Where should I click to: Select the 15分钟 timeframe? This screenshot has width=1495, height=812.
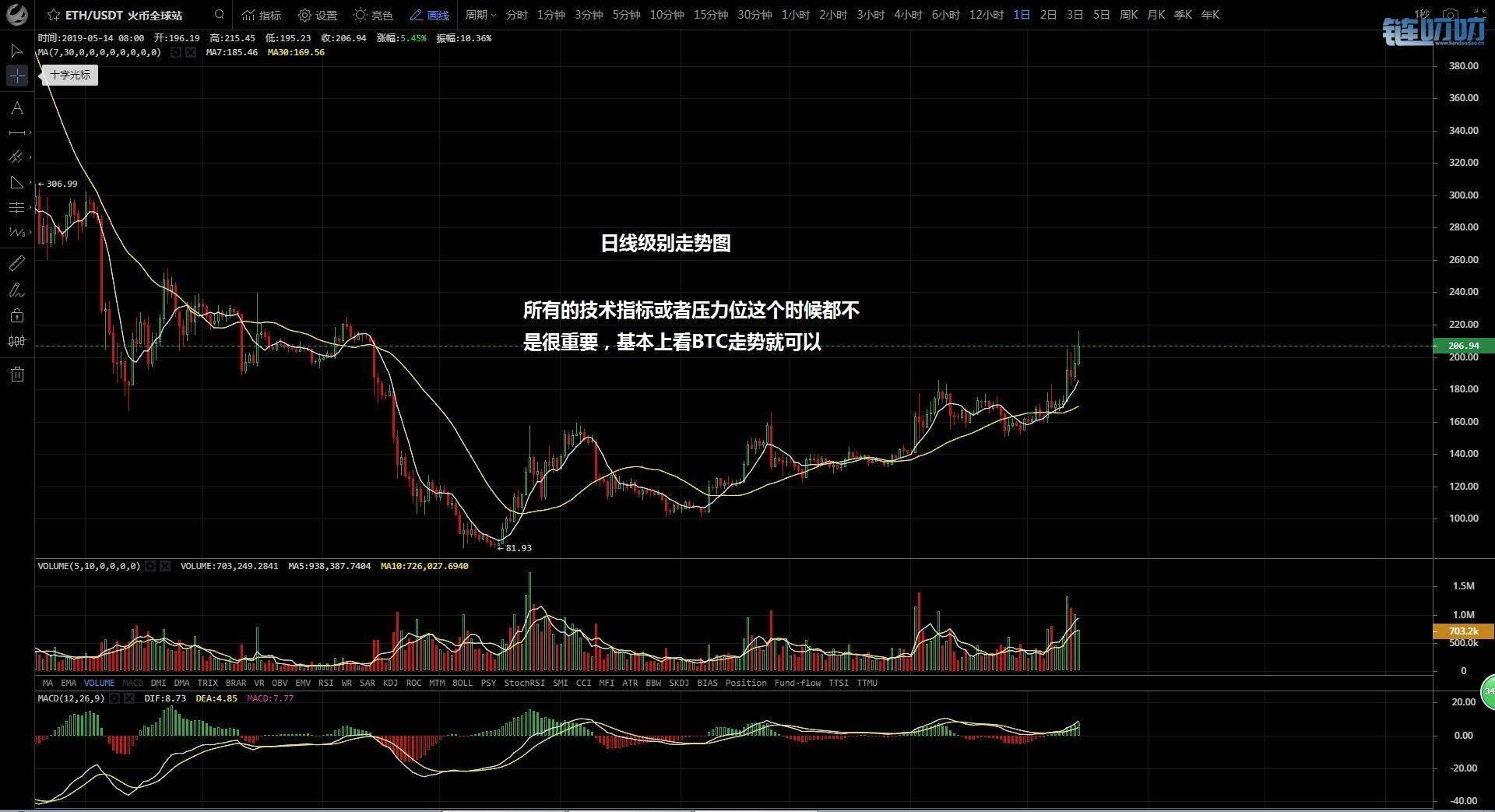coord(711,15)
